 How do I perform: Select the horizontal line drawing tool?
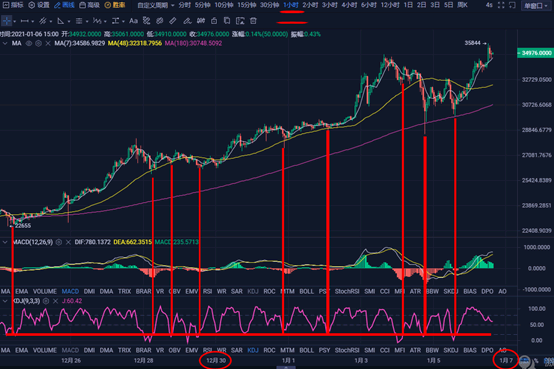pyautogui.click(x=24, y=21)
